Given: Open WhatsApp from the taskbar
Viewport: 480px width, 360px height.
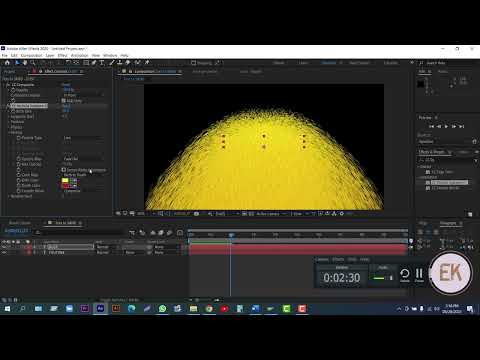Looking at the screenshot, I should click(162, 309).
